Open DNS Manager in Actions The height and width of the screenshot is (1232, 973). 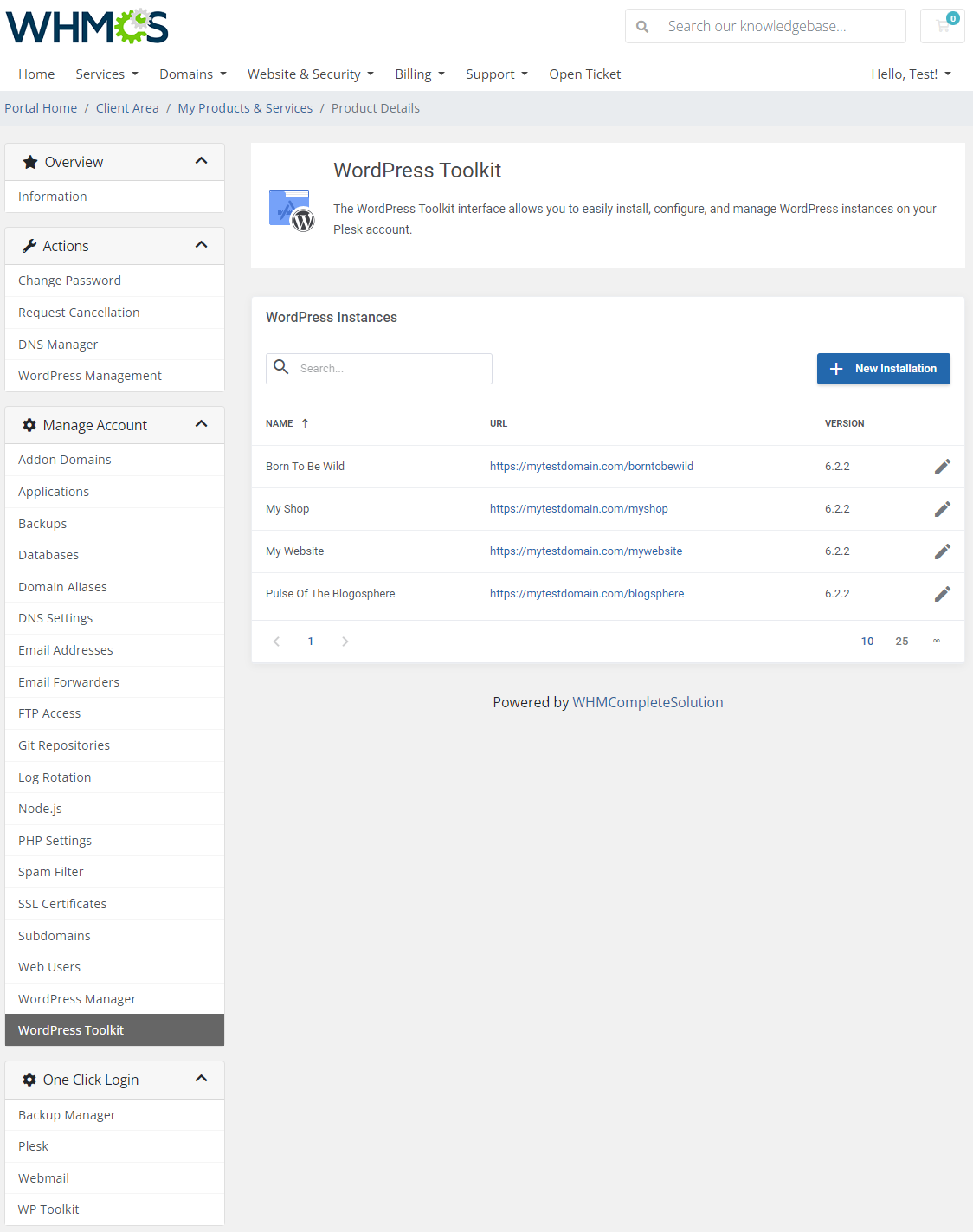point(114,345)
